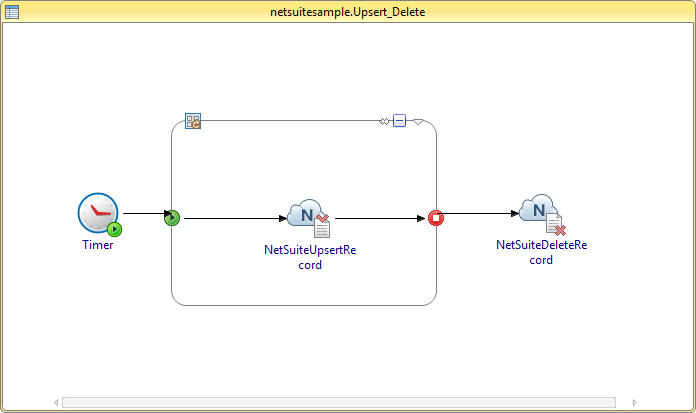The width and height of the screenshot is (696, 413).
Task: Click the NetSuiteUpsertRecord label
Action: tap(310, 257)
